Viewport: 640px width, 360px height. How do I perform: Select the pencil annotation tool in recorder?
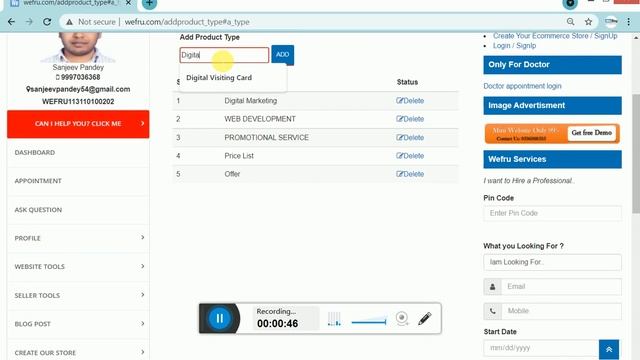424,318
